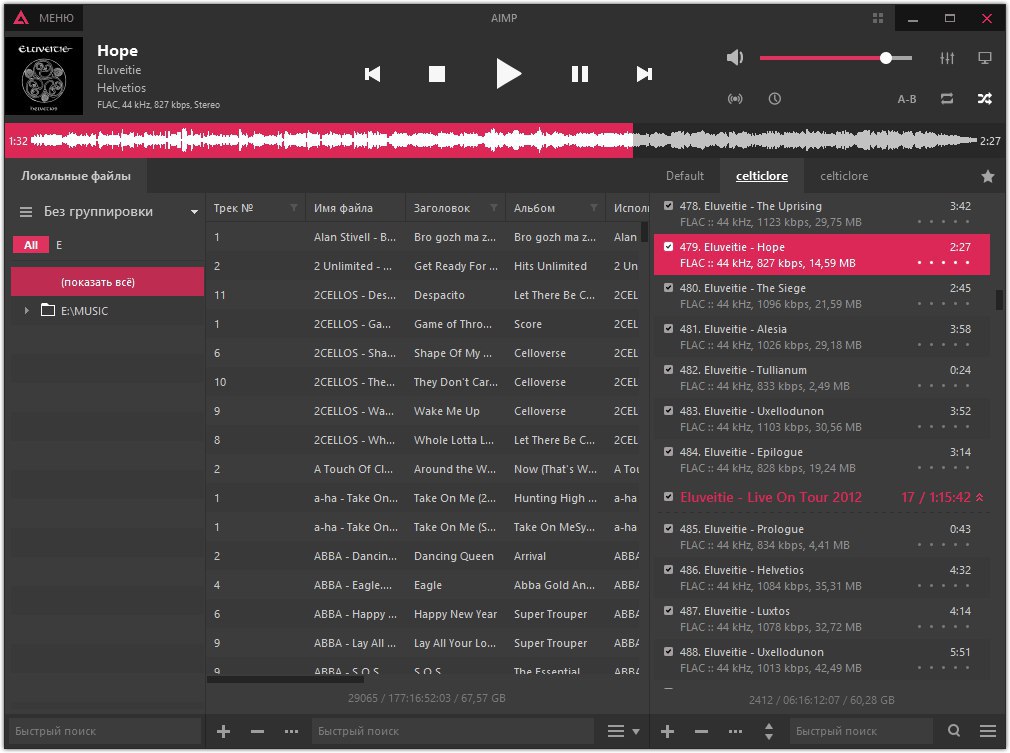Image resolution: width=1010 pixels, height=753 pixels.
Task: Toggle shuffle playback icon
Action: [985, 99]
